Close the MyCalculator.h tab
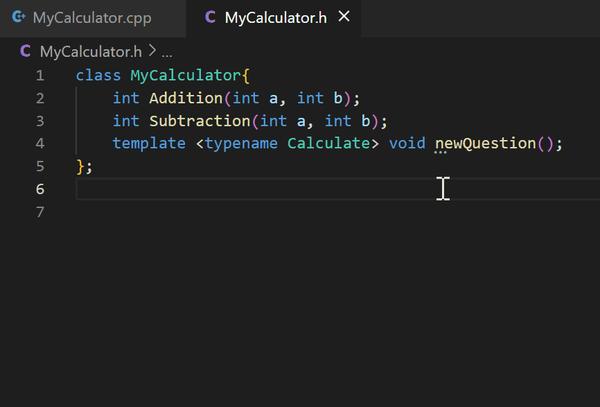Screen dimensions: 600x407 click(x=344, y=18)
